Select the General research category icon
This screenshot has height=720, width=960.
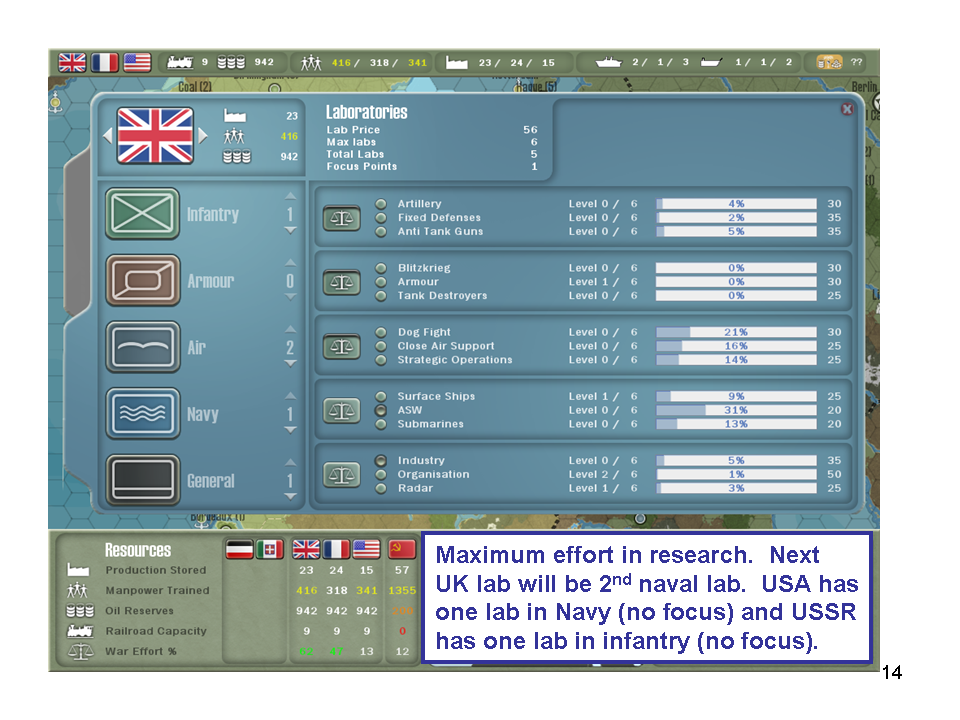coord(142,480)
